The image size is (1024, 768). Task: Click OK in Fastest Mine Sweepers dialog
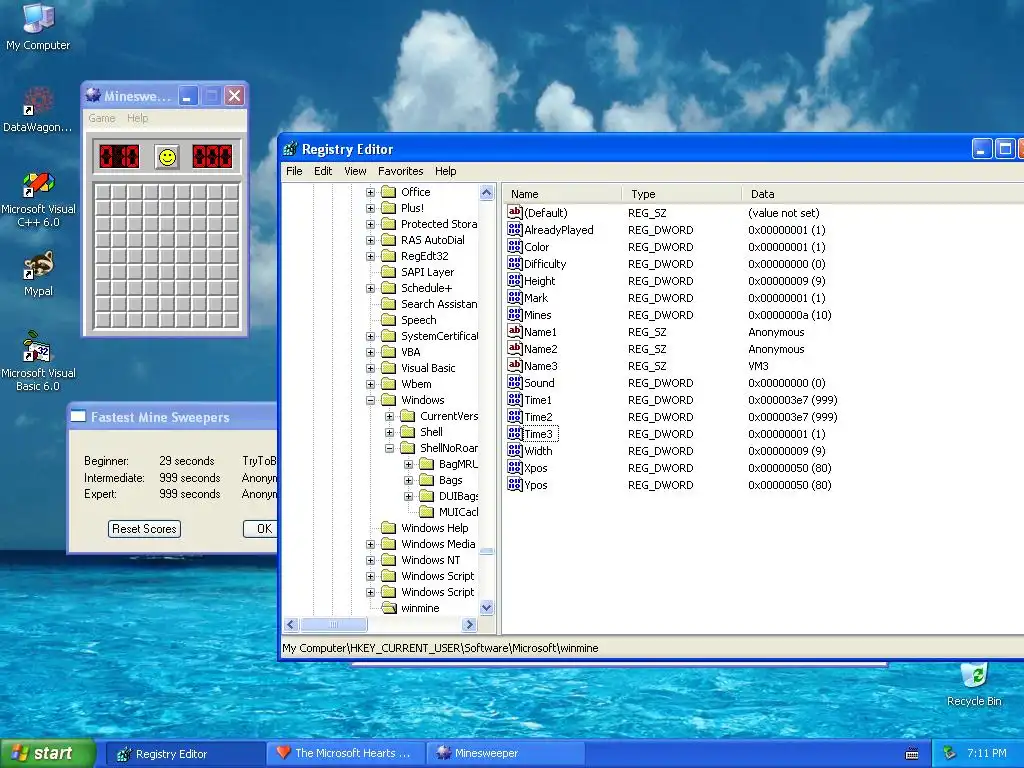coord(262,529)
